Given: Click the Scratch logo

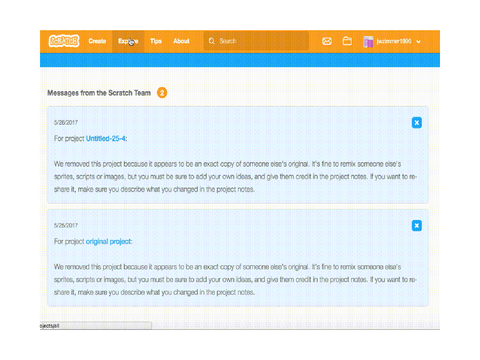Looking at the screenshot, I should click(64, 41).
